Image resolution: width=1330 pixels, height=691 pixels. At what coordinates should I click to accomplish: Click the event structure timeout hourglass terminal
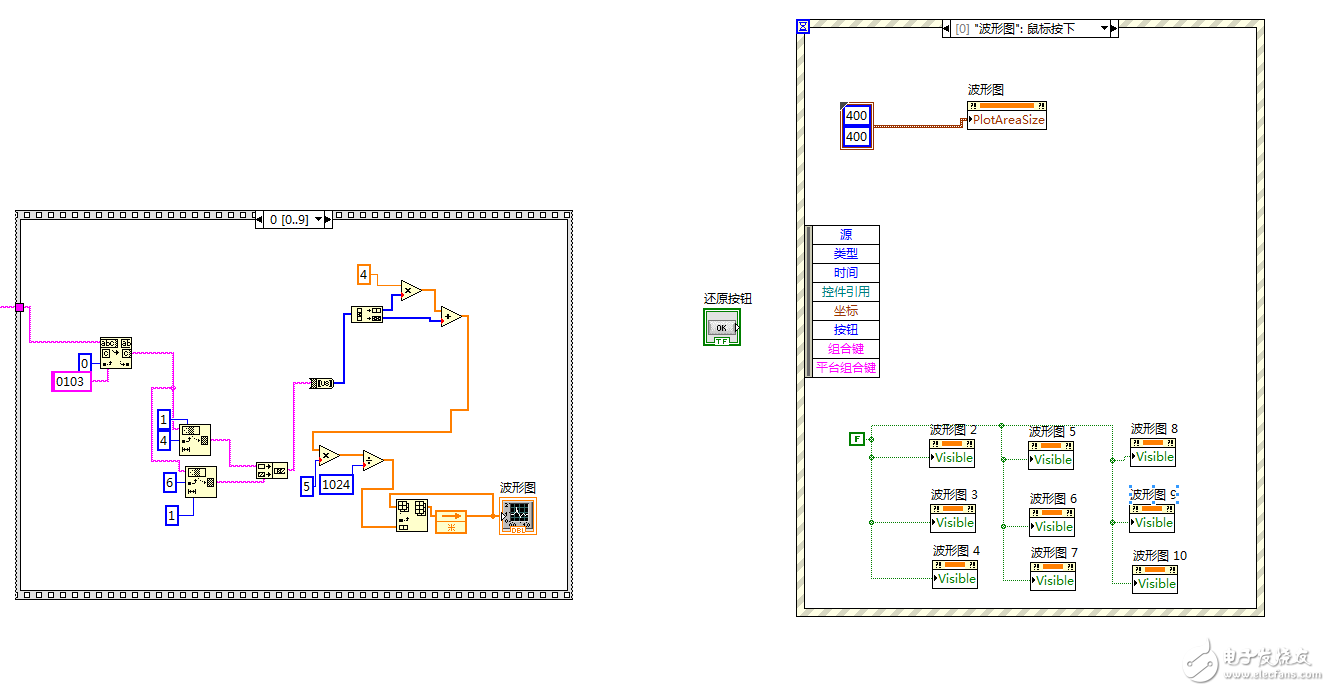[802, 25]
